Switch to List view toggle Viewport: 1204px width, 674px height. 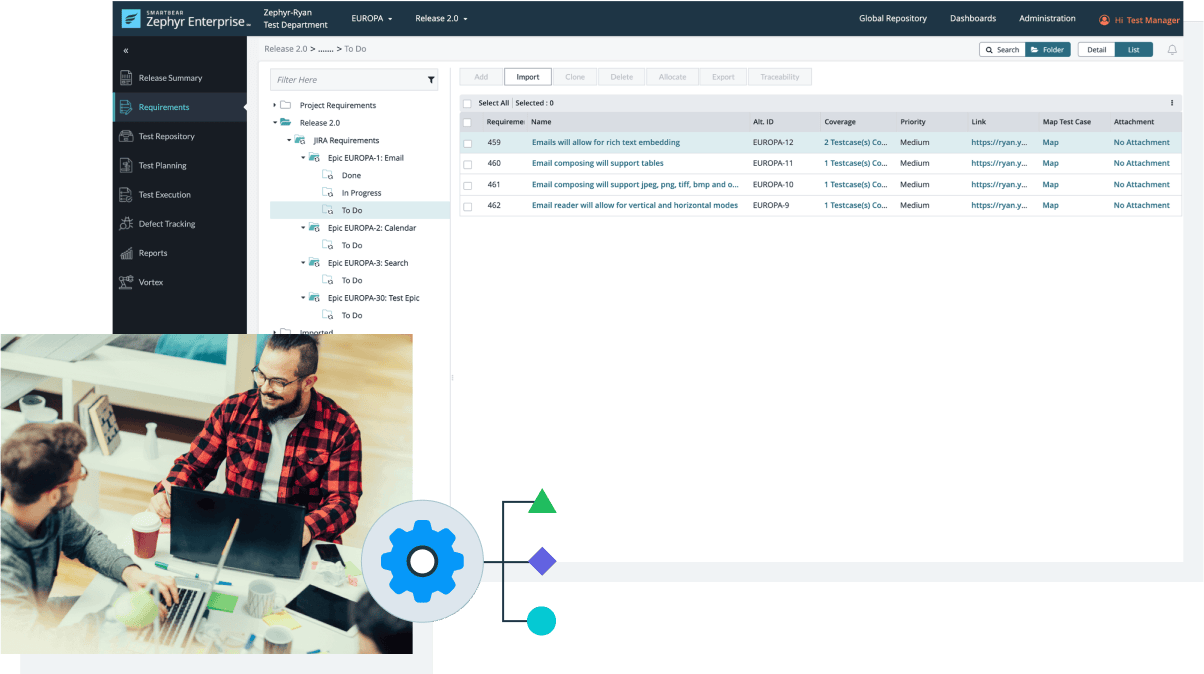(x=1134, y=49)
